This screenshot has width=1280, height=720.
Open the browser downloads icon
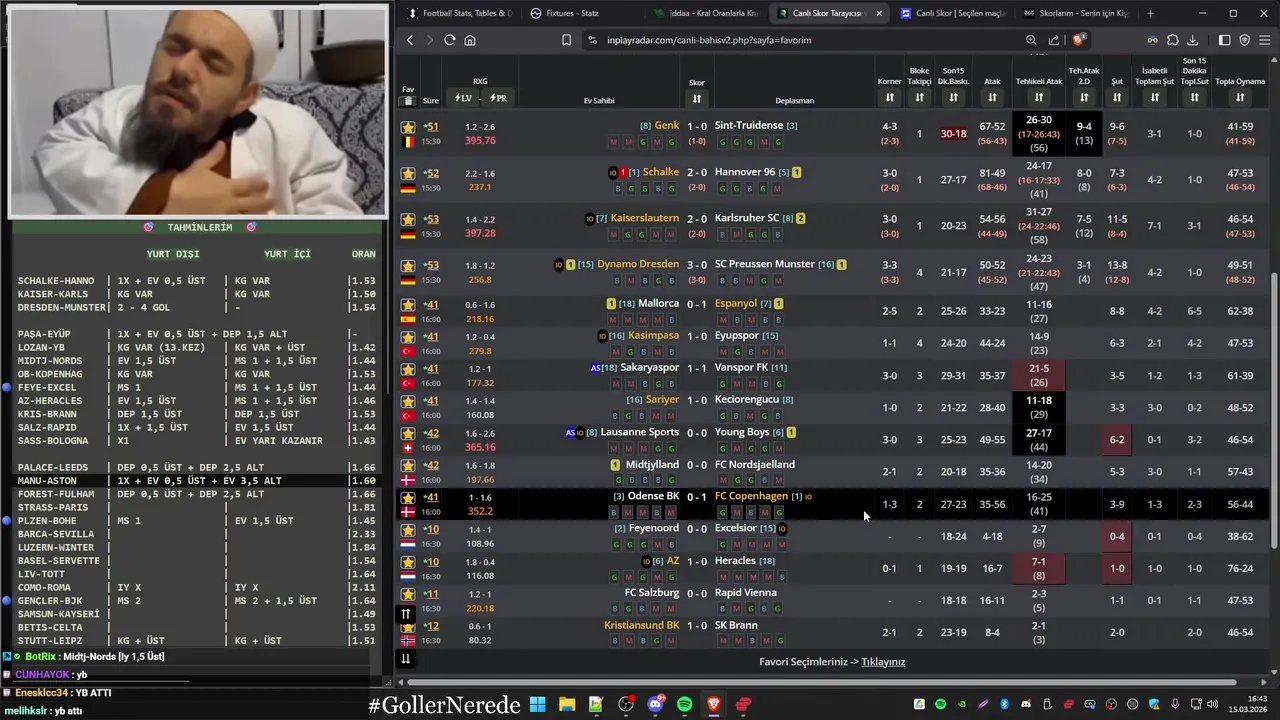[x=1193, y=40]
